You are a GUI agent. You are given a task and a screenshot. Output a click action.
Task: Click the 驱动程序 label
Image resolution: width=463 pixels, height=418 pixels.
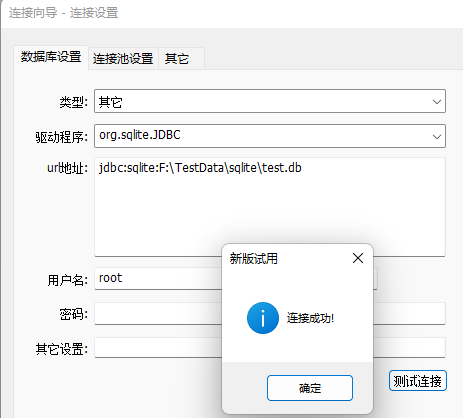[x=62, y=137]
